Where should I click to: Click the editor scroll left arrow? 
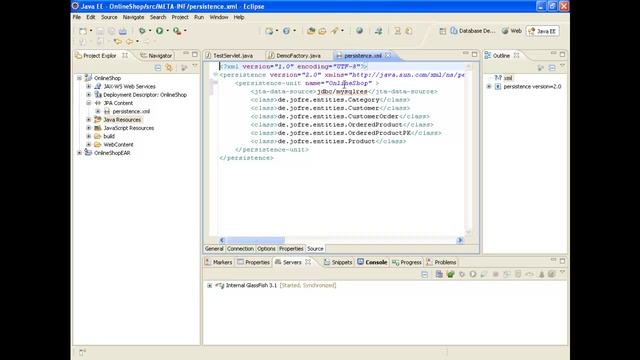tap(222, 240)
